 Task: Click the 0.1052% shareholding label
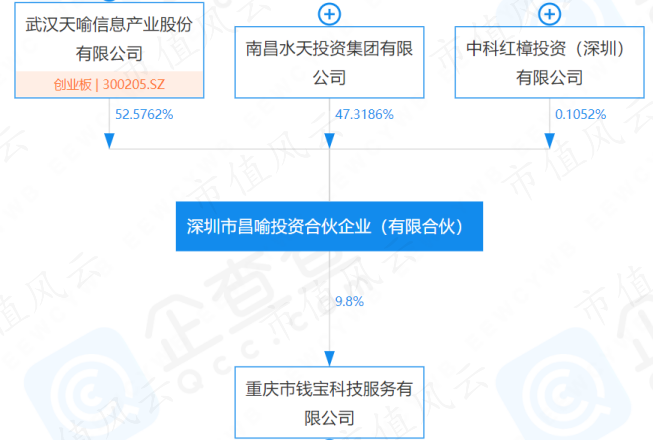[x=581, y=114]
